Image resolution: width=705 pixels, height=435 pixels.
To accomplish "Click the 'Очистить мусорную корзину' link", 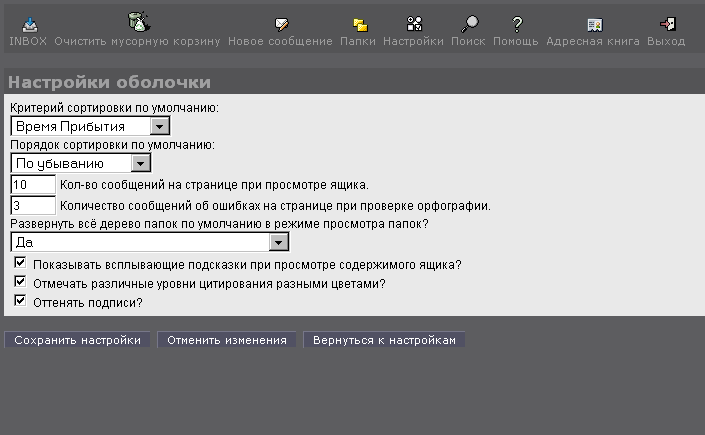I will coord(137,41).
